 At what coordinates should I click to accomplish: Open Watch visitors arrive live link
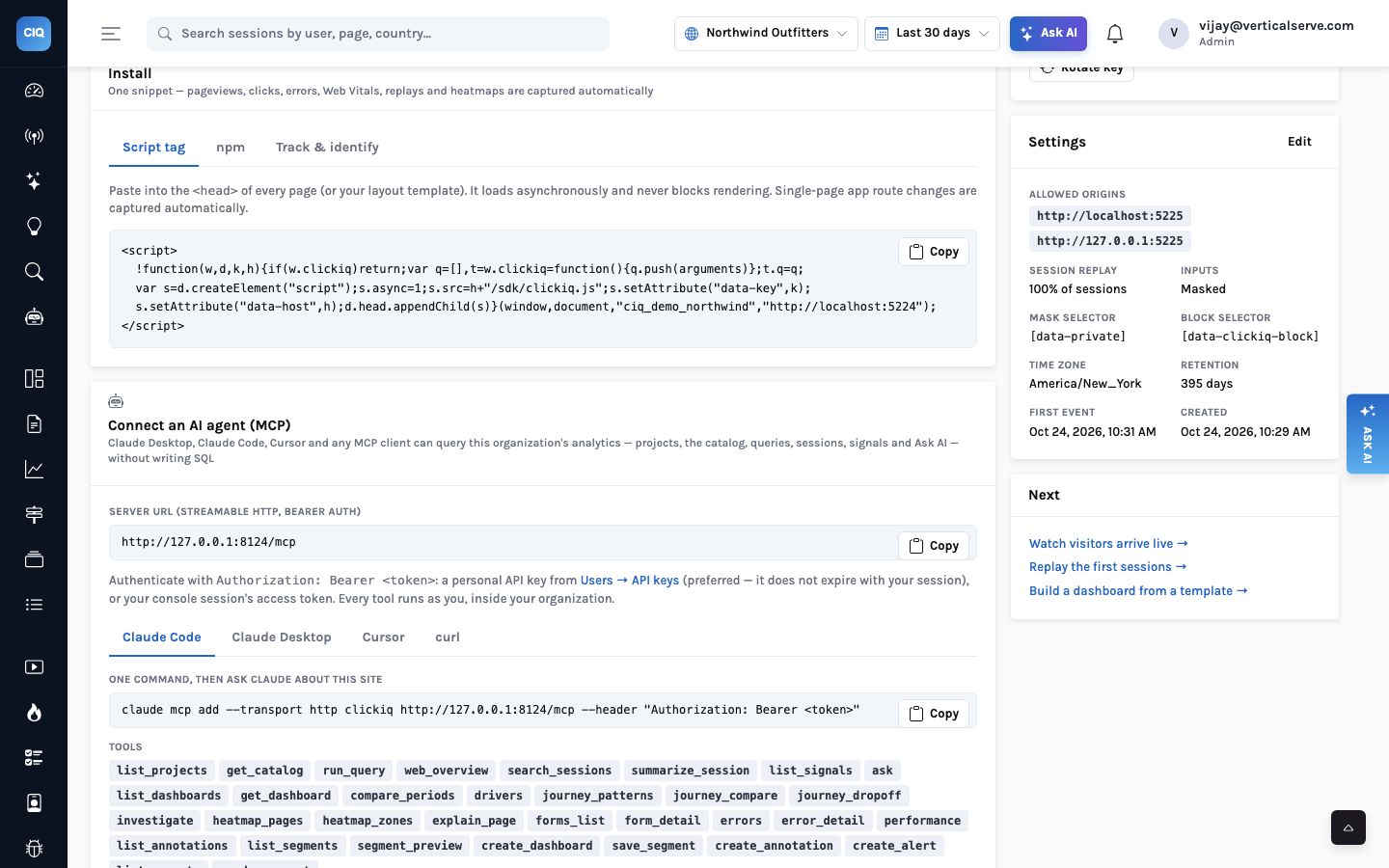(1108, 544)
